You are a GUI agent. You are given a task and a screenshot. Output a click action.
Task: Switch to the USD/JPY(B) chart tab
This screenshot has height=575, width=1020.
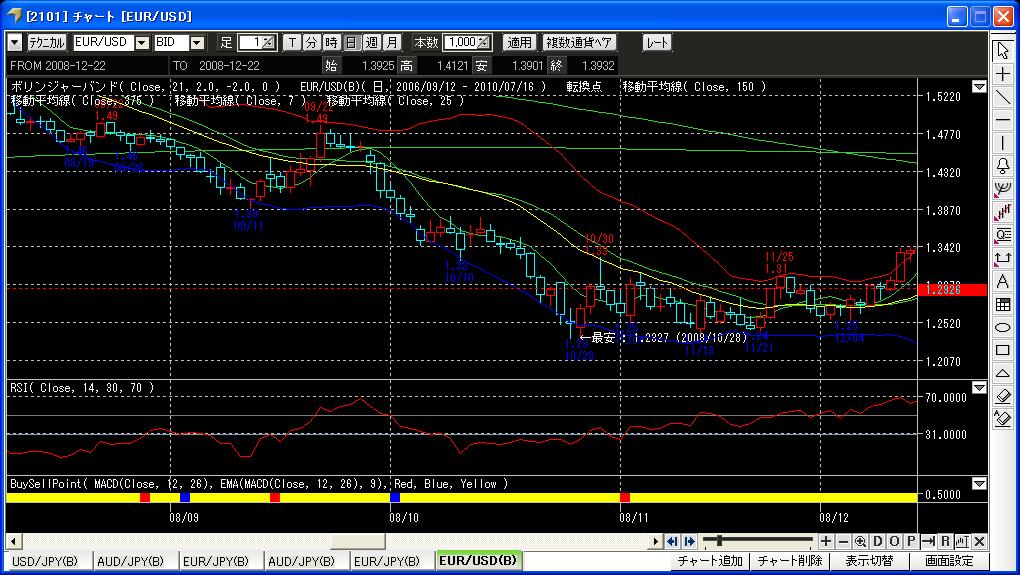pyautogui.click(x=45, y=561)
